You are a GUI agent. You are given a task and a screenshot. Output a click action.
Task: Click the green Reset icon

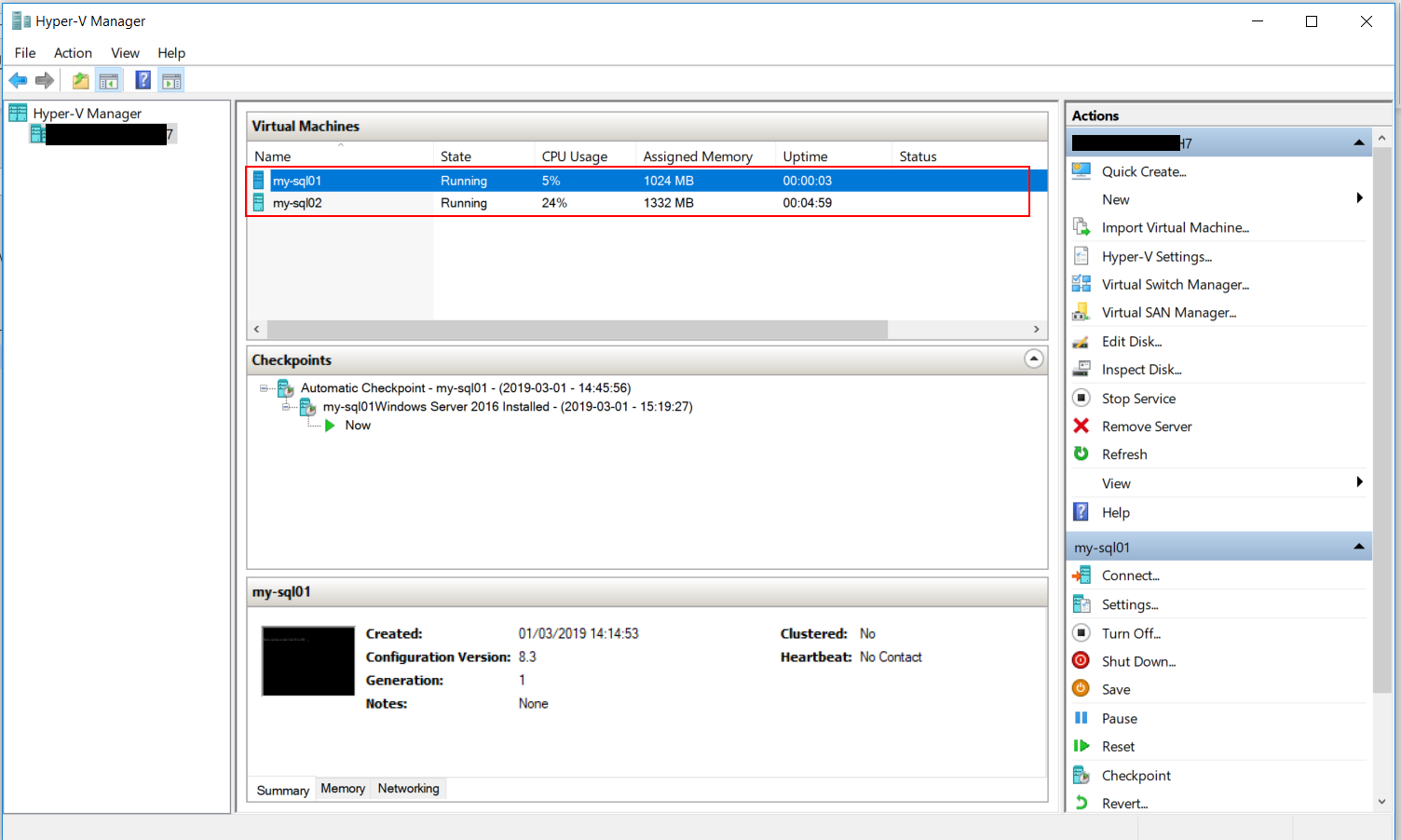coord(1081,746)
